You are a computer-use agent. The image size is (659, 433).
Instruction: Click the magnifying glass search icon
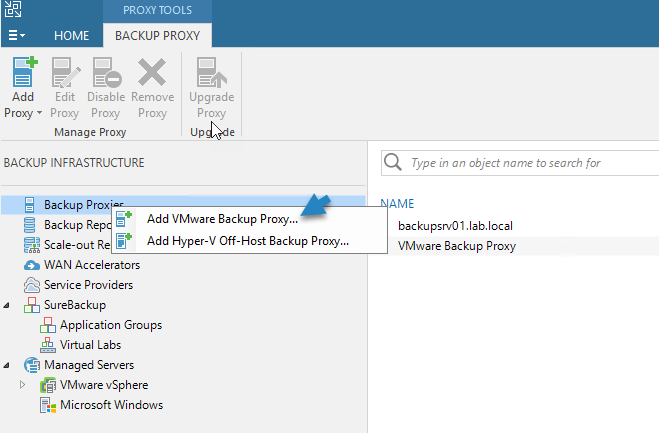pos(393,162)
